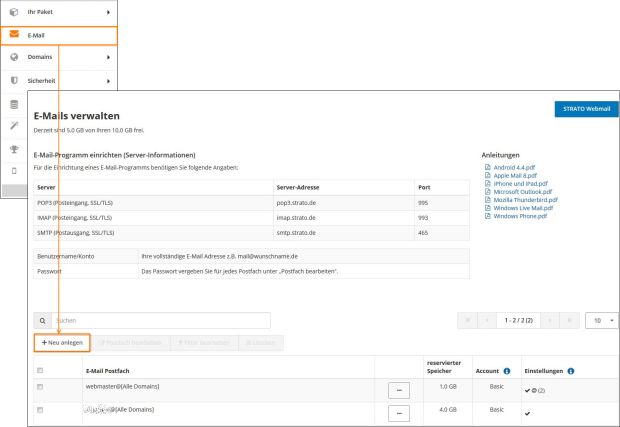Click the Filter bearbeiten button
This screenshot has width=620, height=427.
[204, 342]
